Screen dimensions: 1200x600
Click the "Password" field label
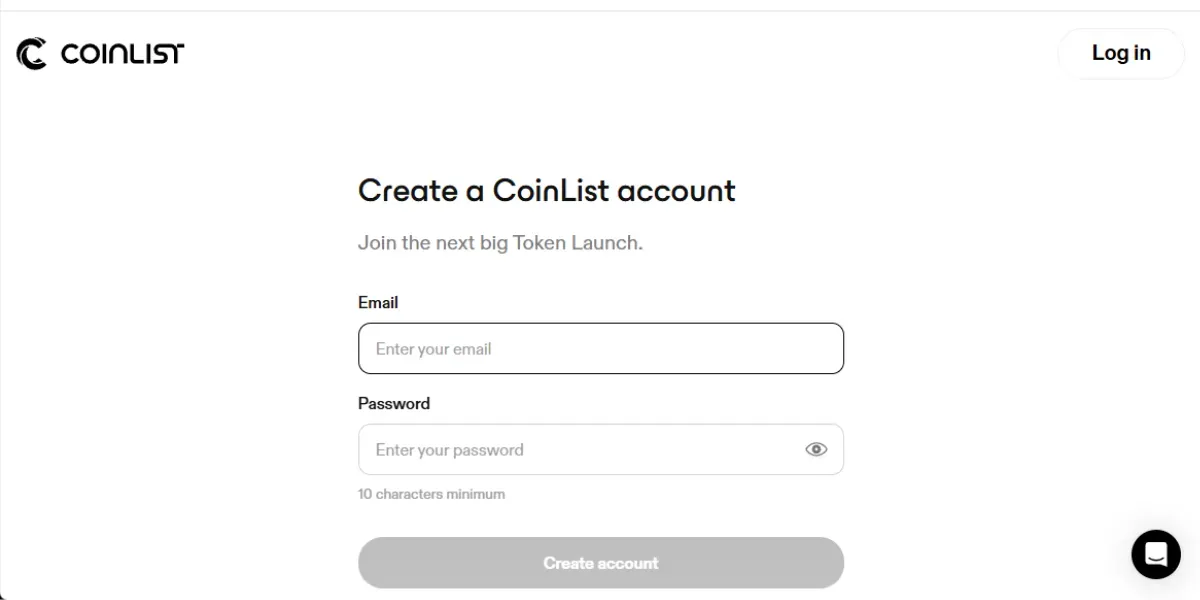click(394, 403)
